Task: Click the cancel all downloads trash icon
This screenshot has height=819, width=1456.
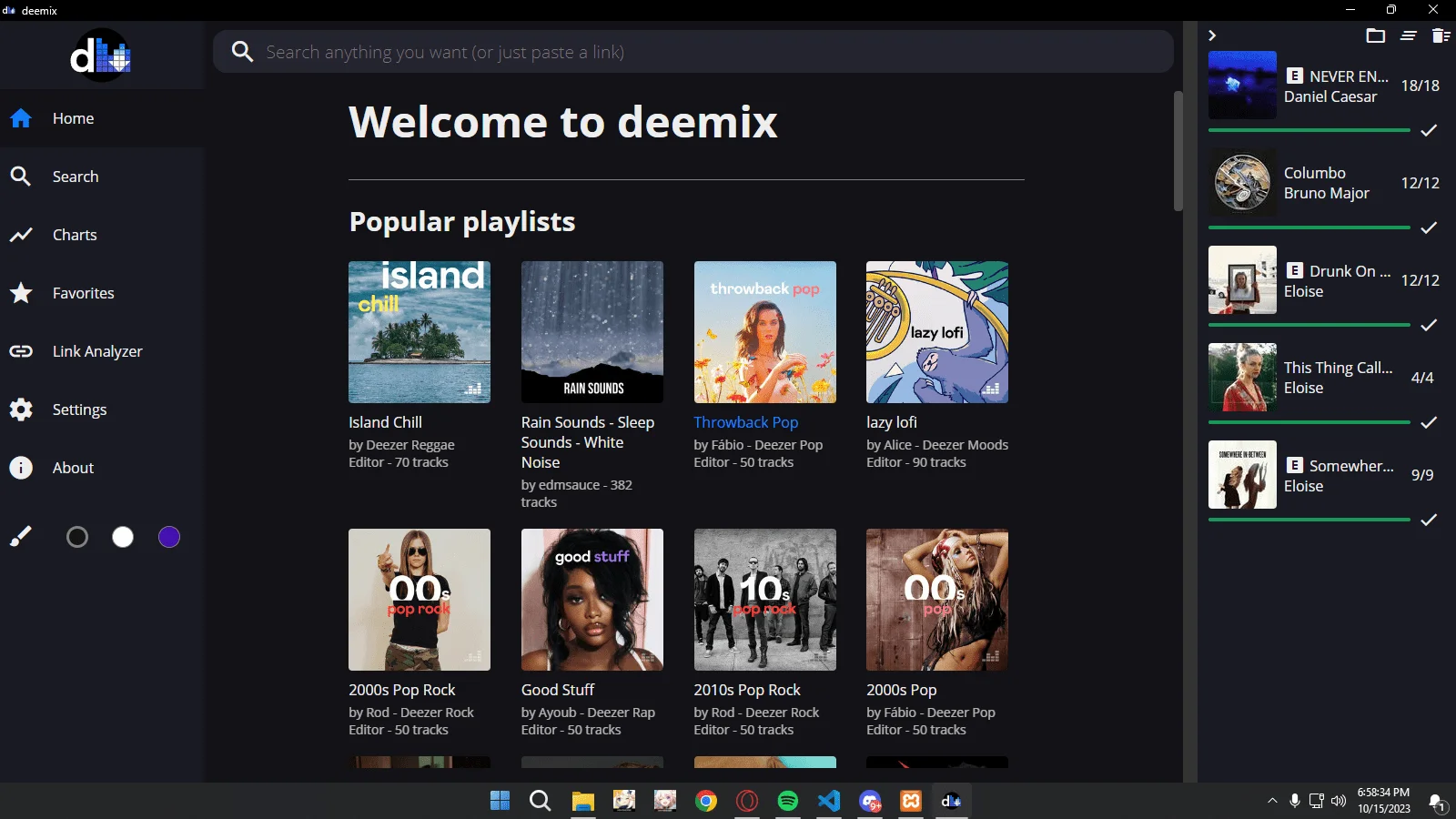Action: click(1441, 35)
